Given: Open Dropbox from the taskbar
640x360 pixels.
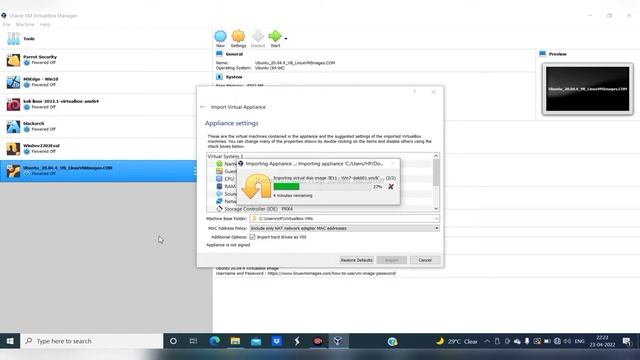Looking at the screenshot, I should (276, 341).
